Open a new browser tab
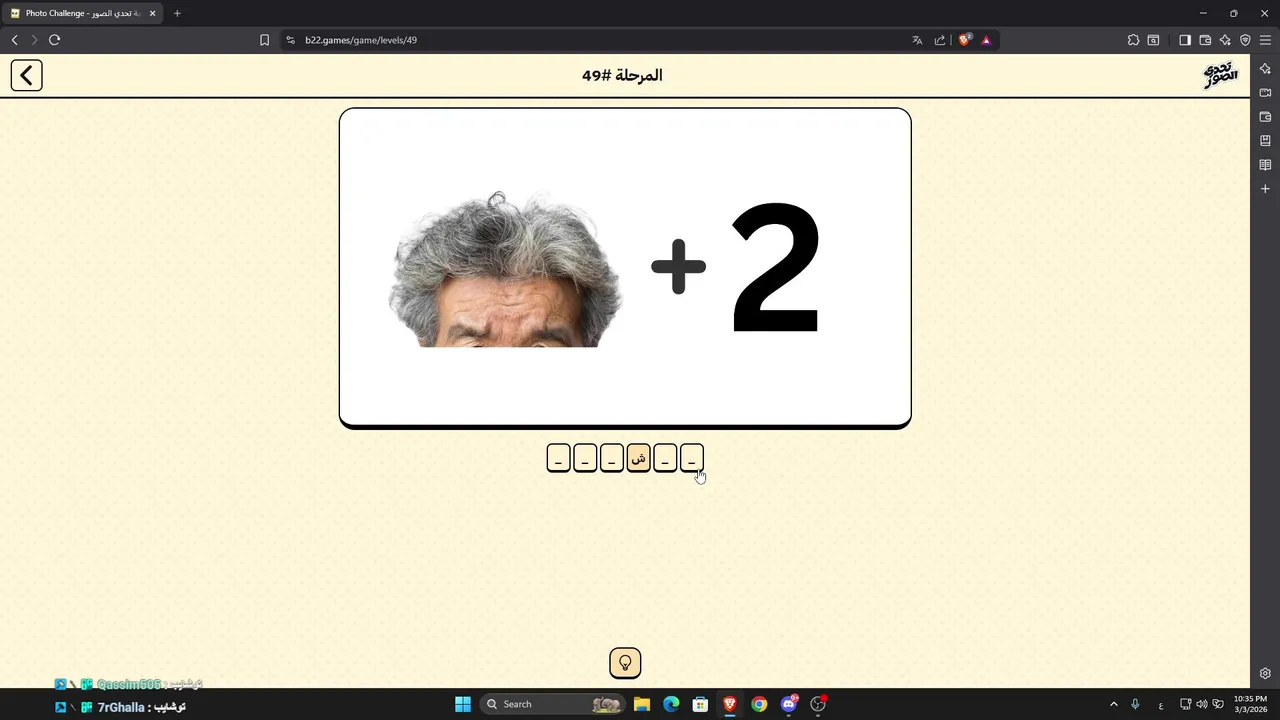 point(177,13)
